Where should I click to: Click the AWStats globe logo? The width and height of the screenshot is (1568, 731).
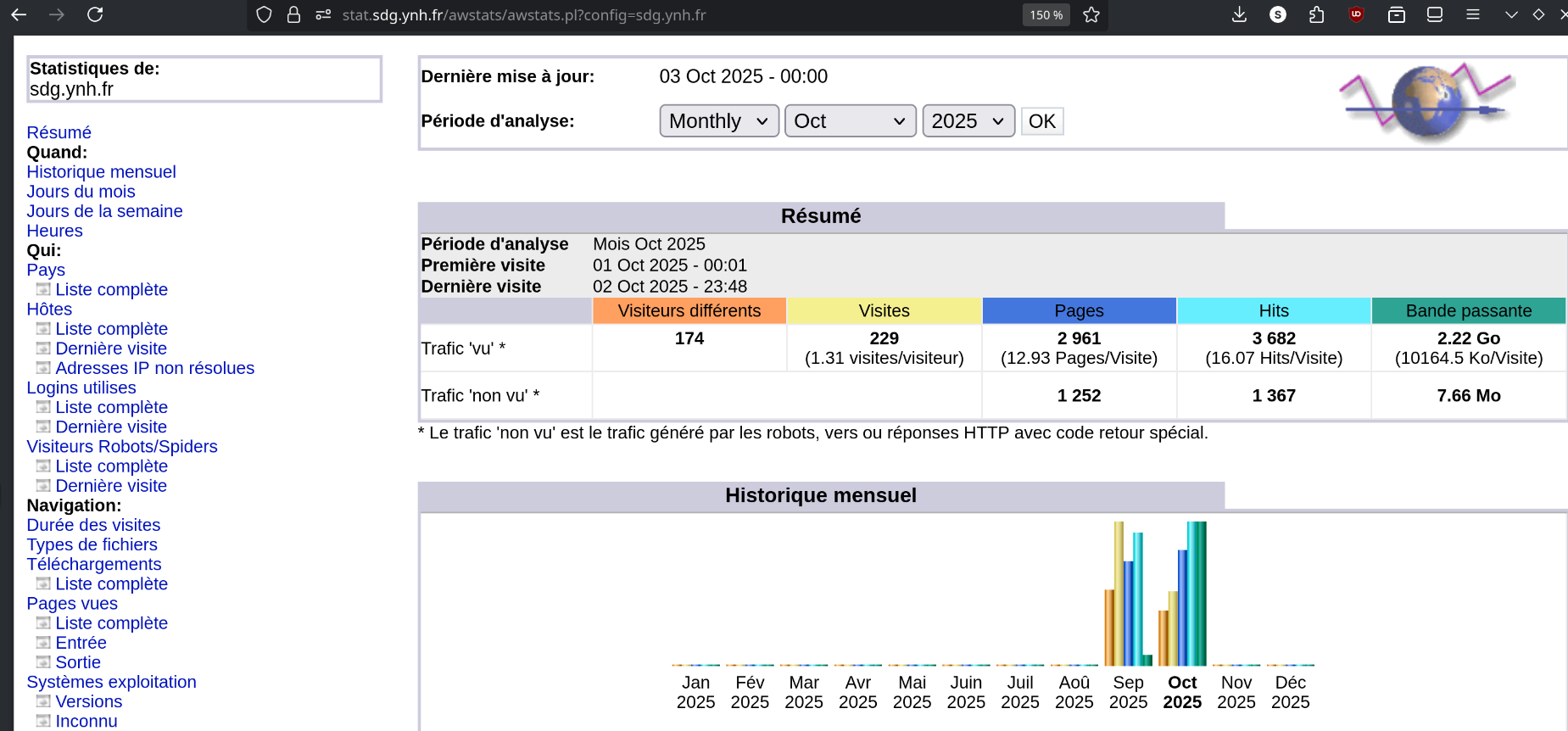coord(1427,102)
